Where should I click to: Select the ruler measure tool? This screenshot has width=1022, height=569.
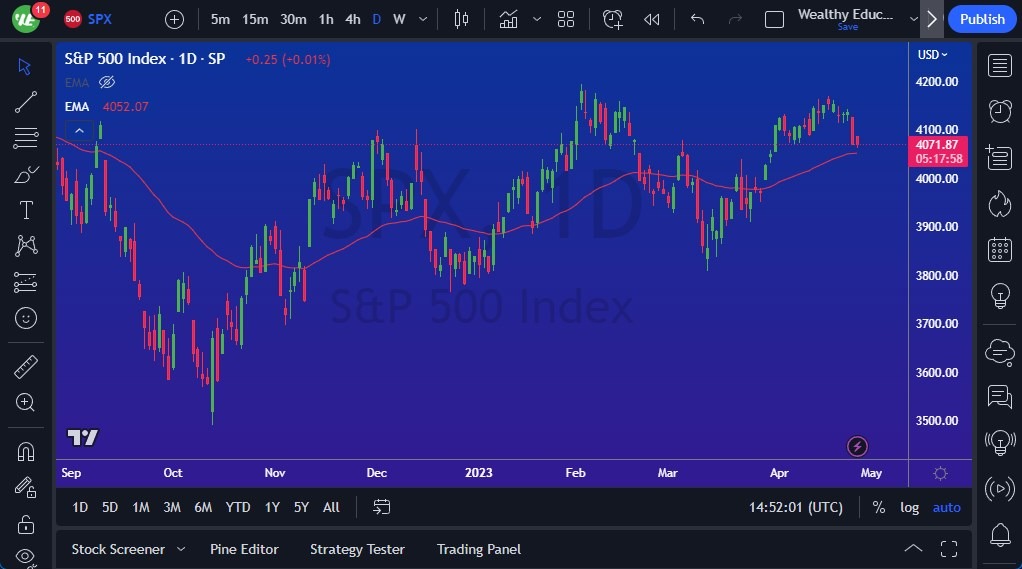coord(26,367)
